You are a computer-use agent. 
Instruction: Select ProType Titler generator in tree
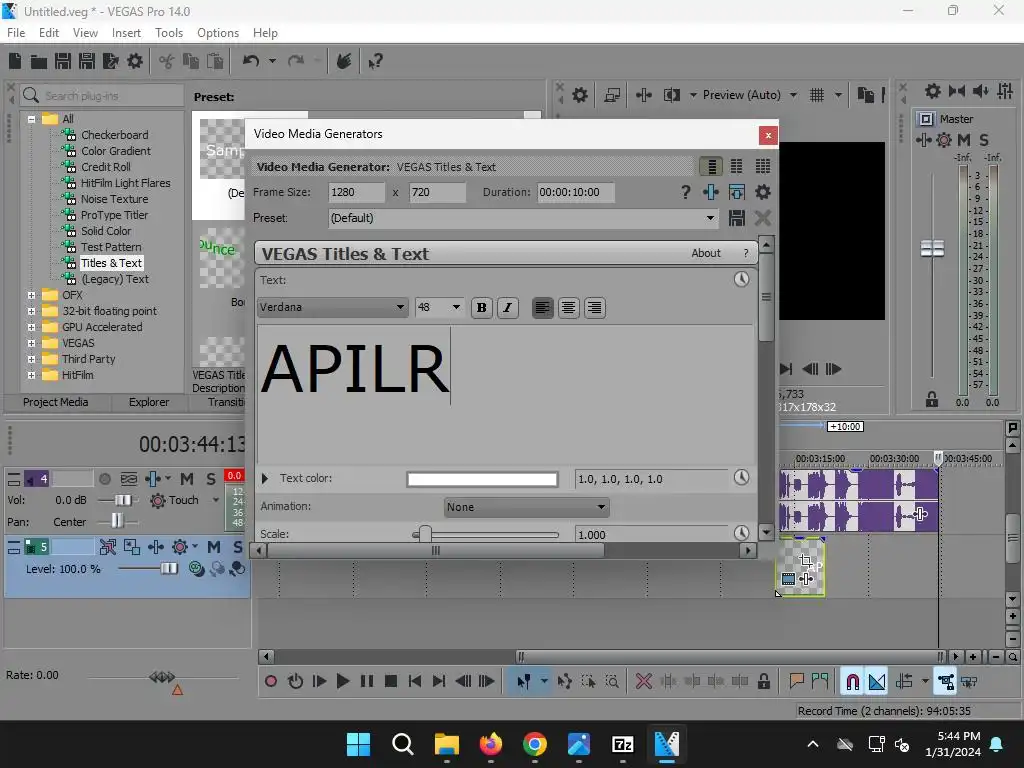pos(115,215)
